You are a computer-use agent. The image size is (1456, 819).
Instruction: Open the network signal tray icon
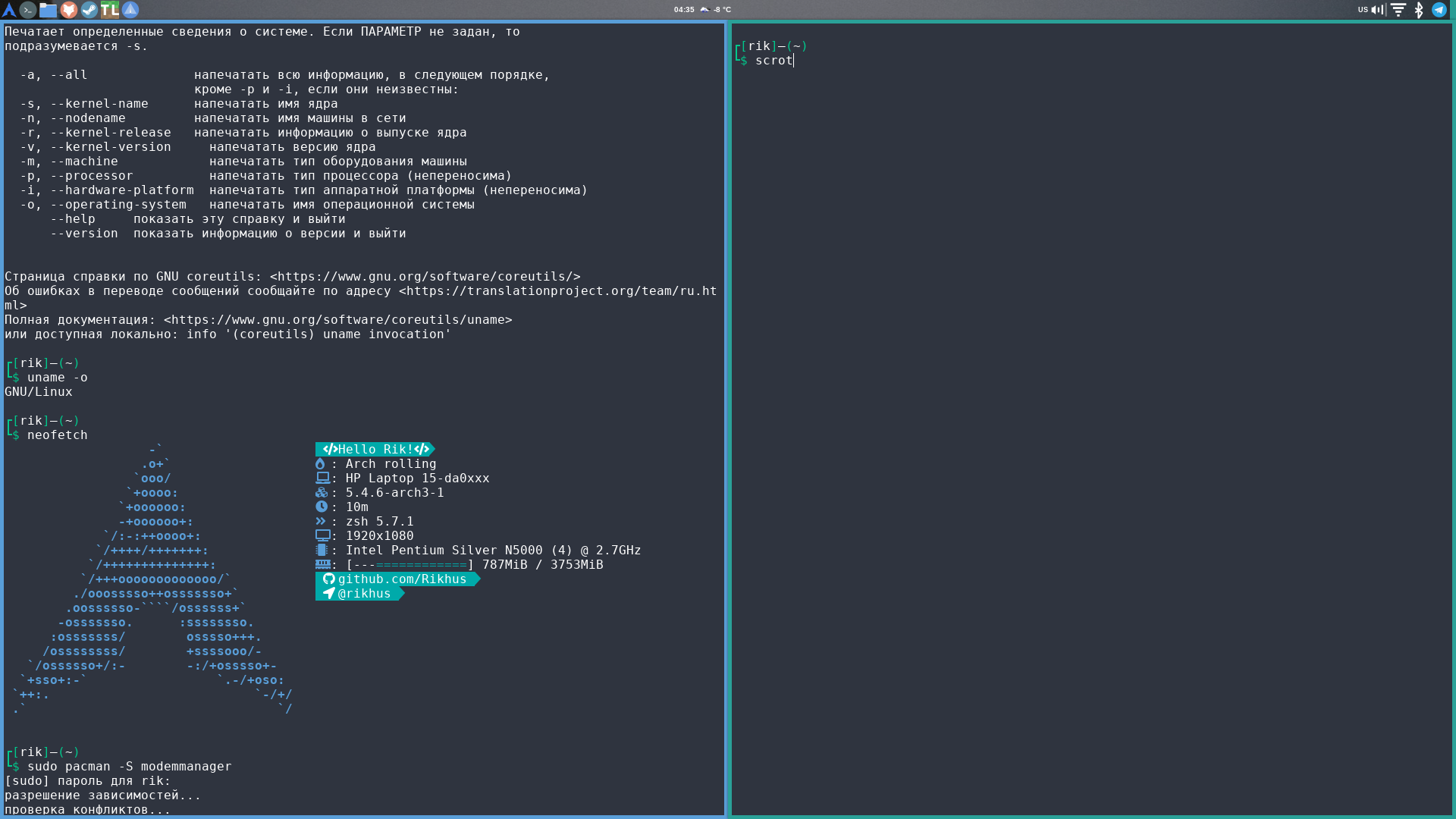(1398, 10)
